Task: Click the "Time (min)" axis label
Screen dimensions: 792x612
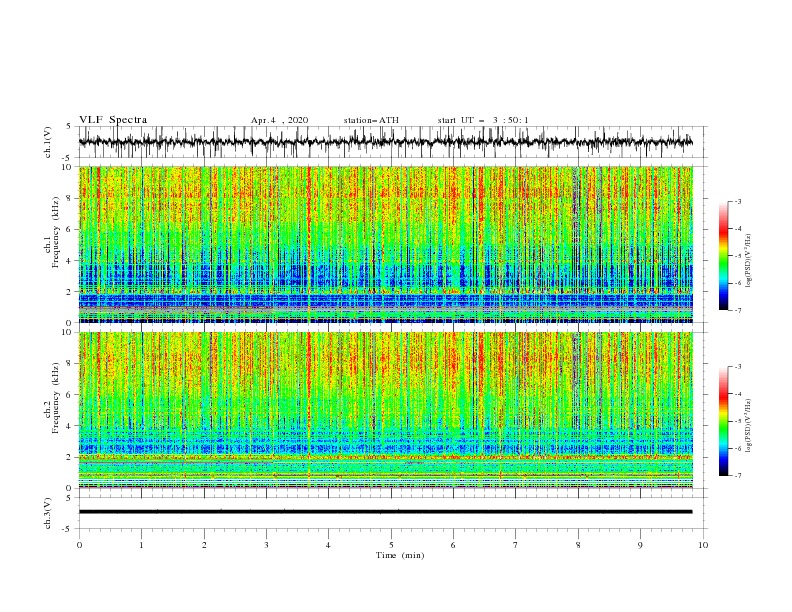Action: 400,555
